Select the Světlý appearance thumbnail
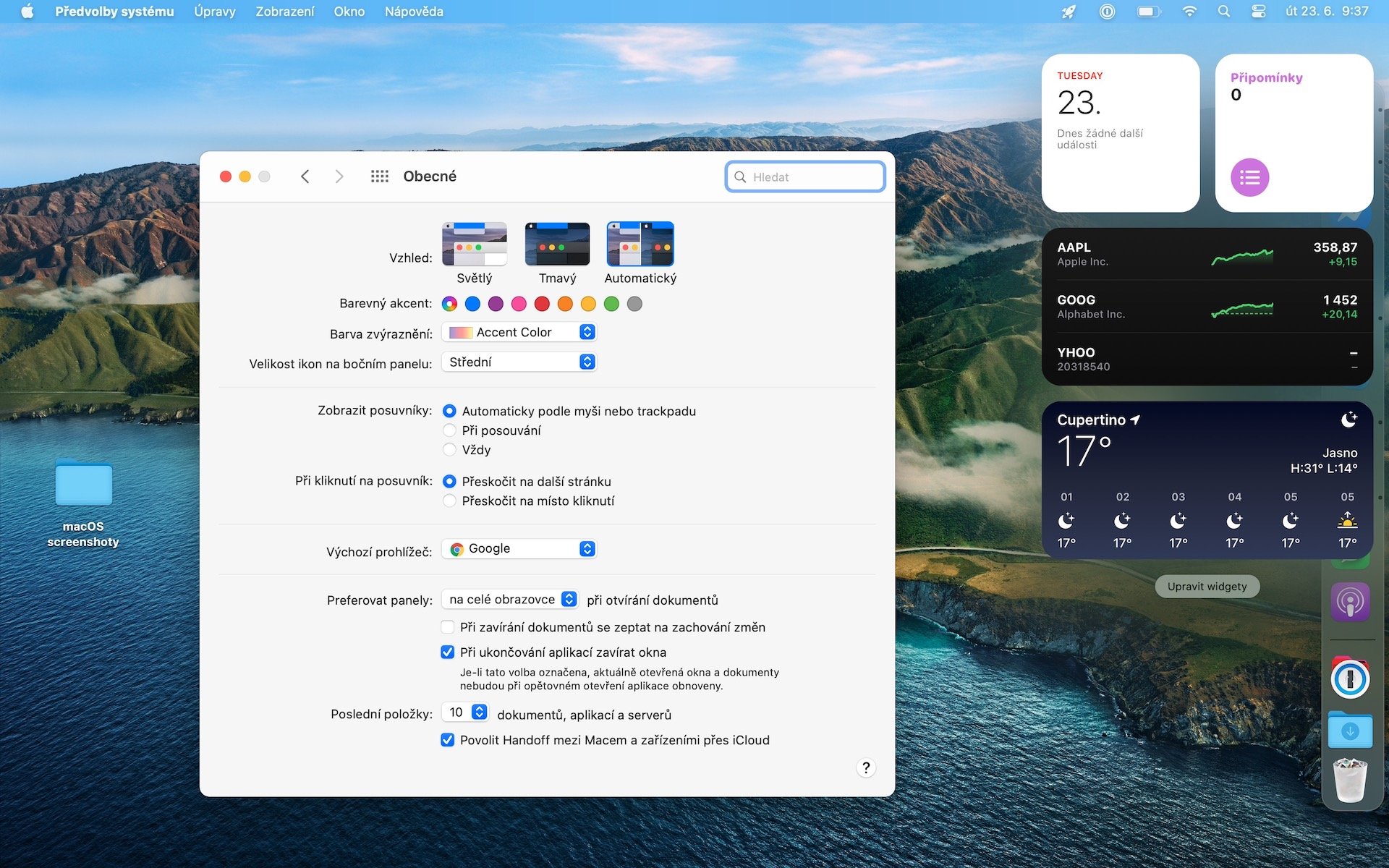 click(x=475, y=244)
